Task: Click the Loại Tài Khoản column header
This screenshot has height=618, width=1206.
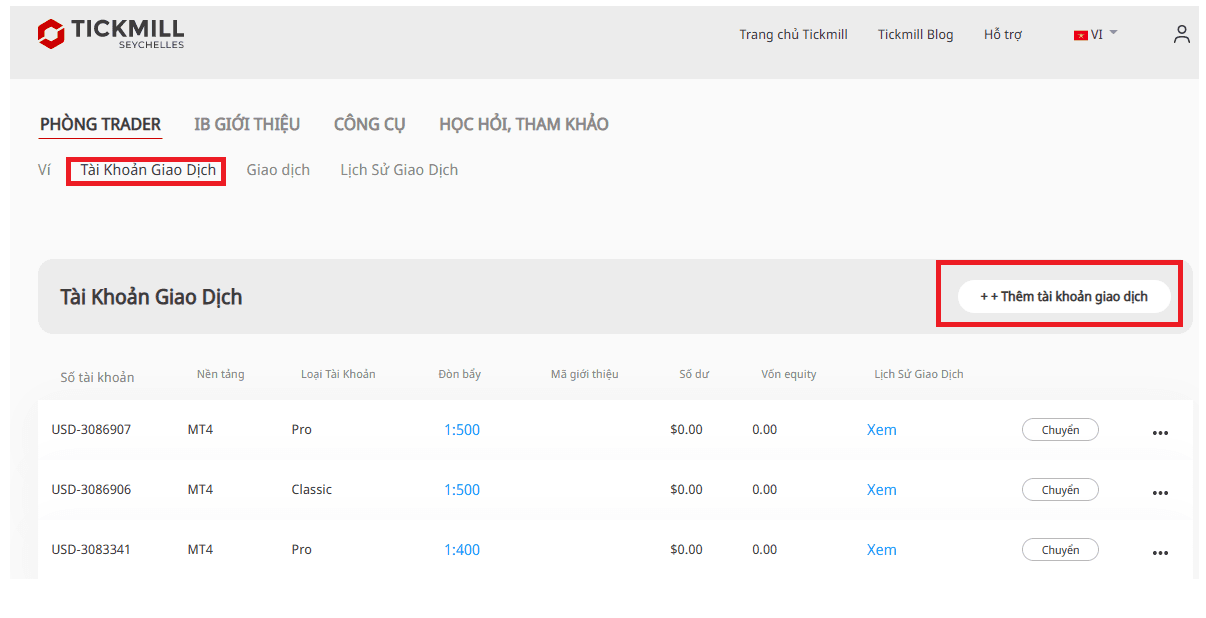Action: coord(338,374)
